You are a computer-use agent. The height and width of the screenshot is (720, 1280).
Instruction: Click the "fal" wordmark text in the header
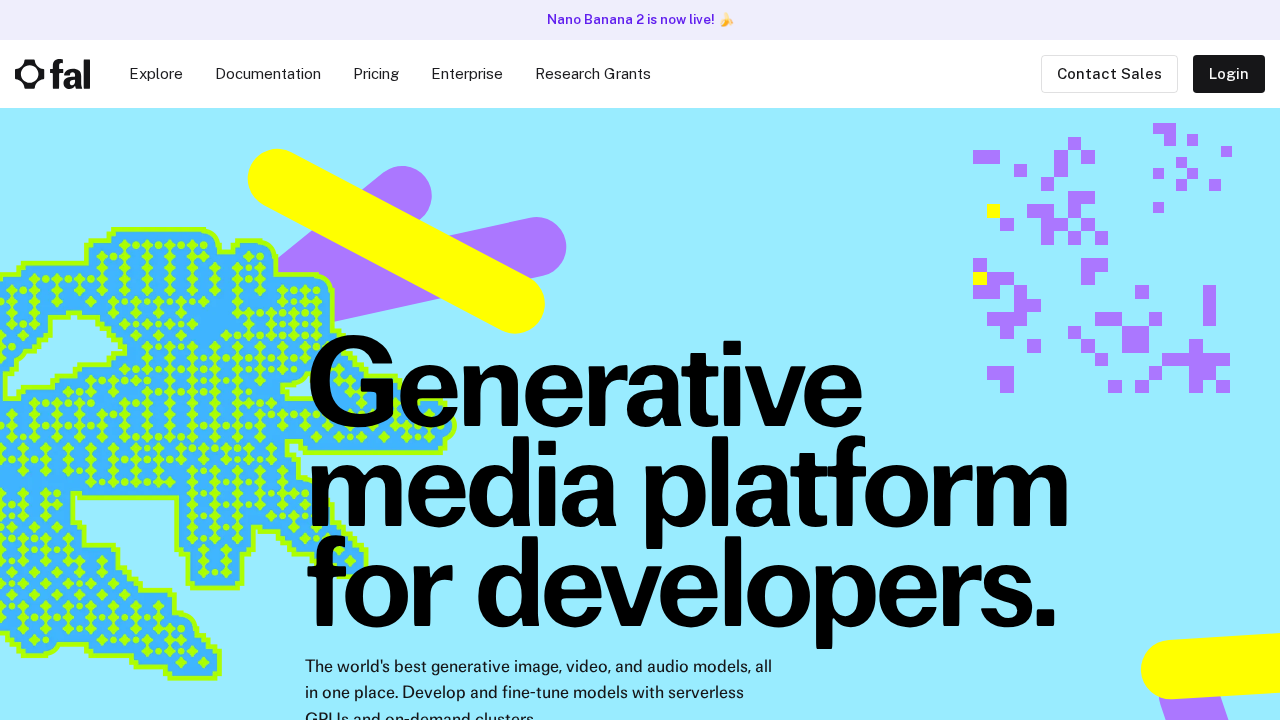pos(70,74)
